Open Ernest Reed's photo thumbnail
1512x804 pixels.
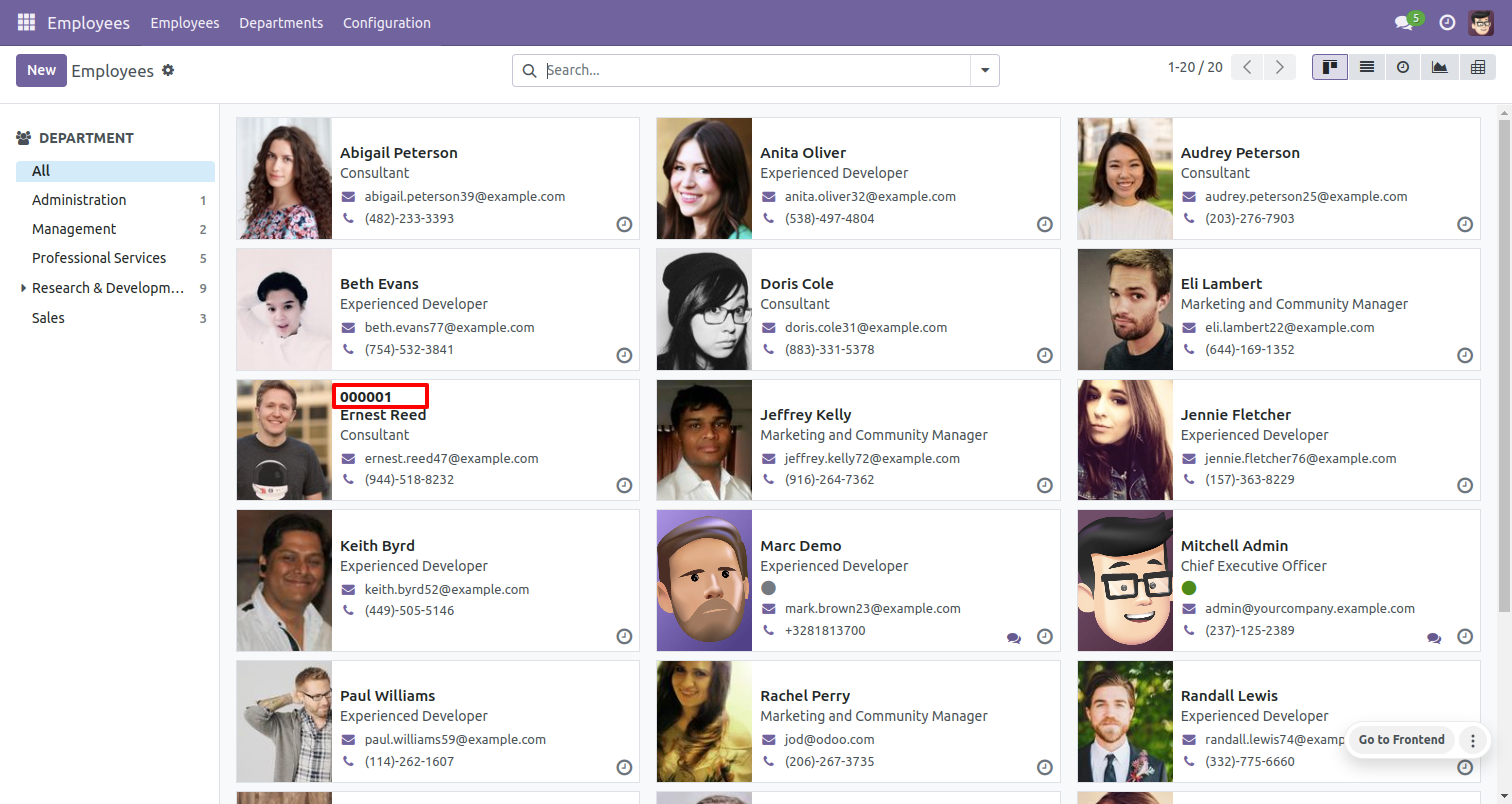point(284,440)
